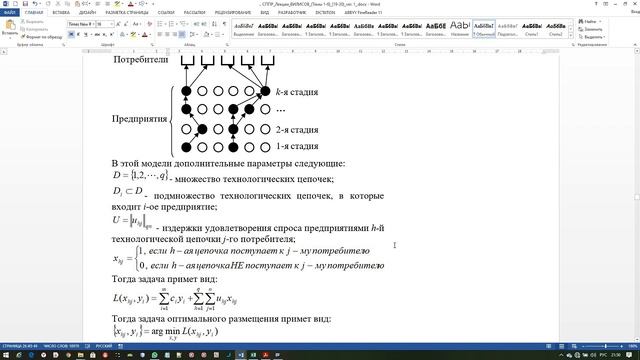The image size is (640, 360).
Task: Expand the styles gallery
Action: 571,36
